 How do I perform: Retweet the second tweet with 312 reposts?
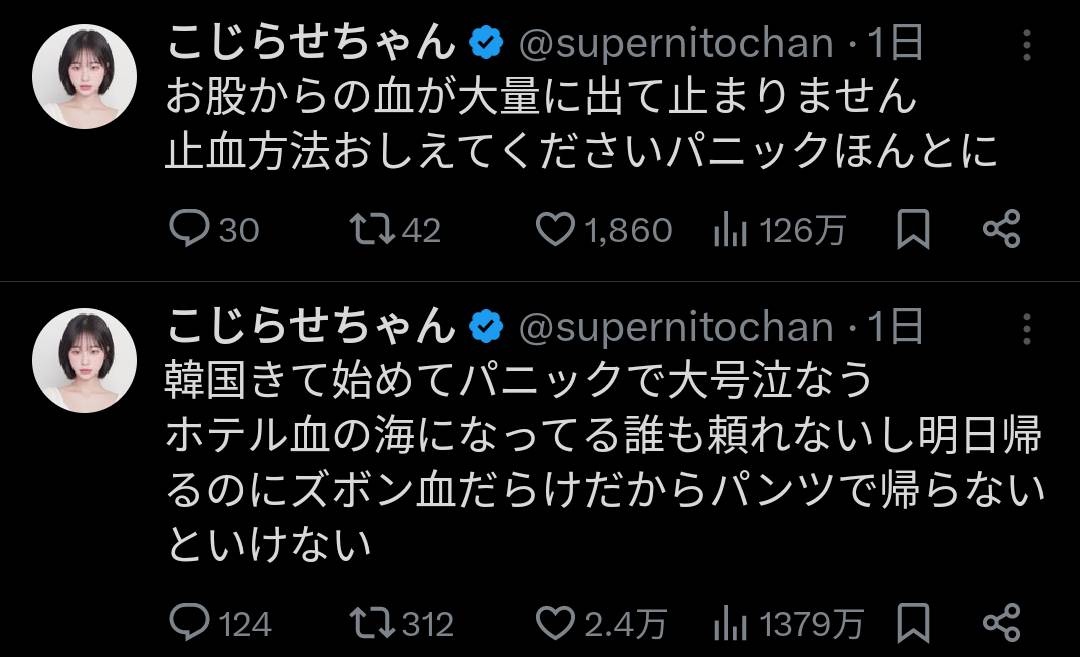(x=373, y=623)
